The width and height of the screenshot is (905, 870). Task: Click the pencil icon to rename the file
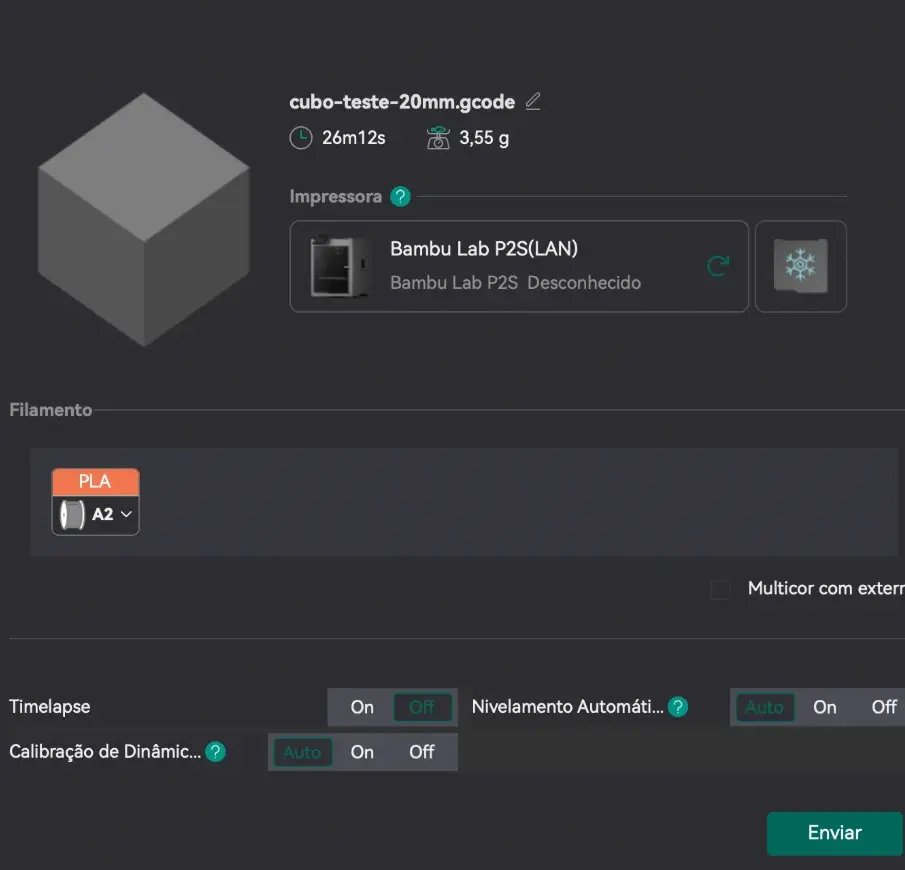tap(533, 102)
